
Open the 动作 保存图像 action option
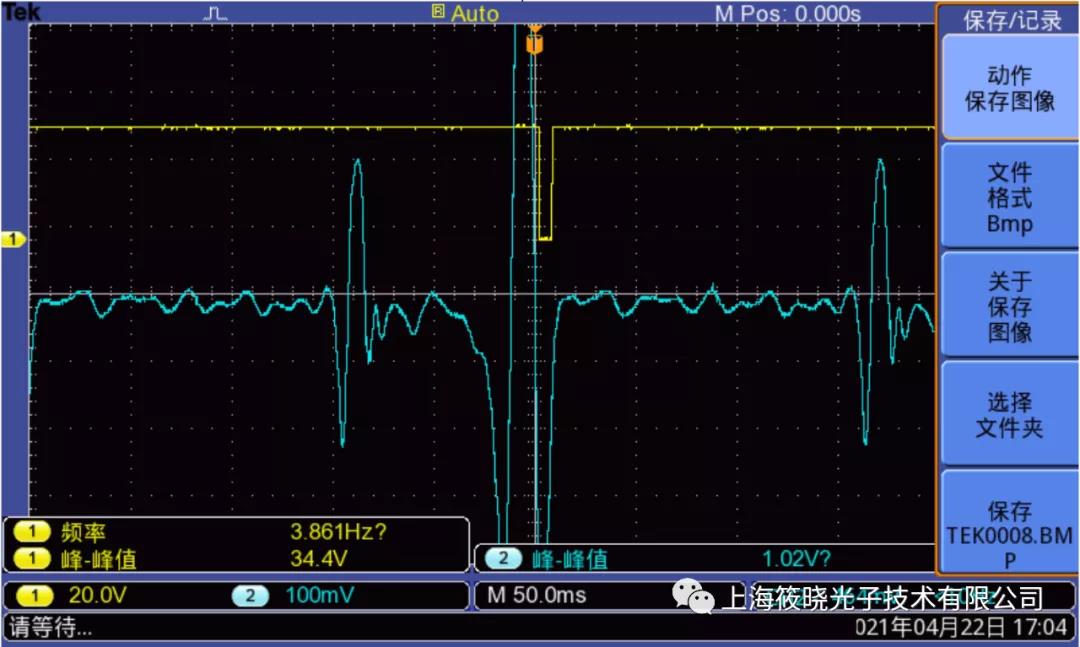tap(1008, 88)
